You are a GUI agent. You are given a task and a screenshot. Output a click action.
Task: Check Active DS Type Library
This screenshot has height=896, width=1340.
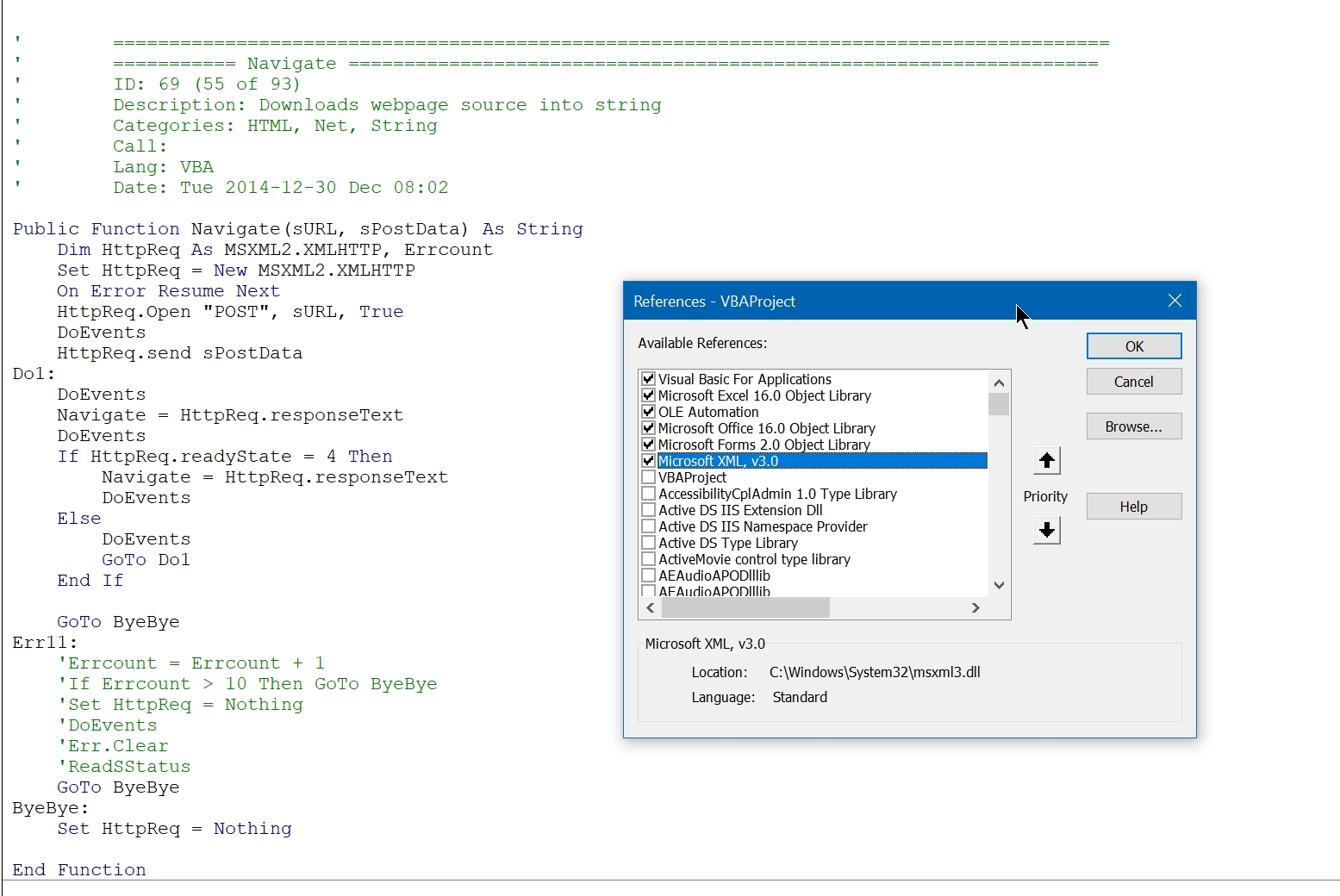649,543
